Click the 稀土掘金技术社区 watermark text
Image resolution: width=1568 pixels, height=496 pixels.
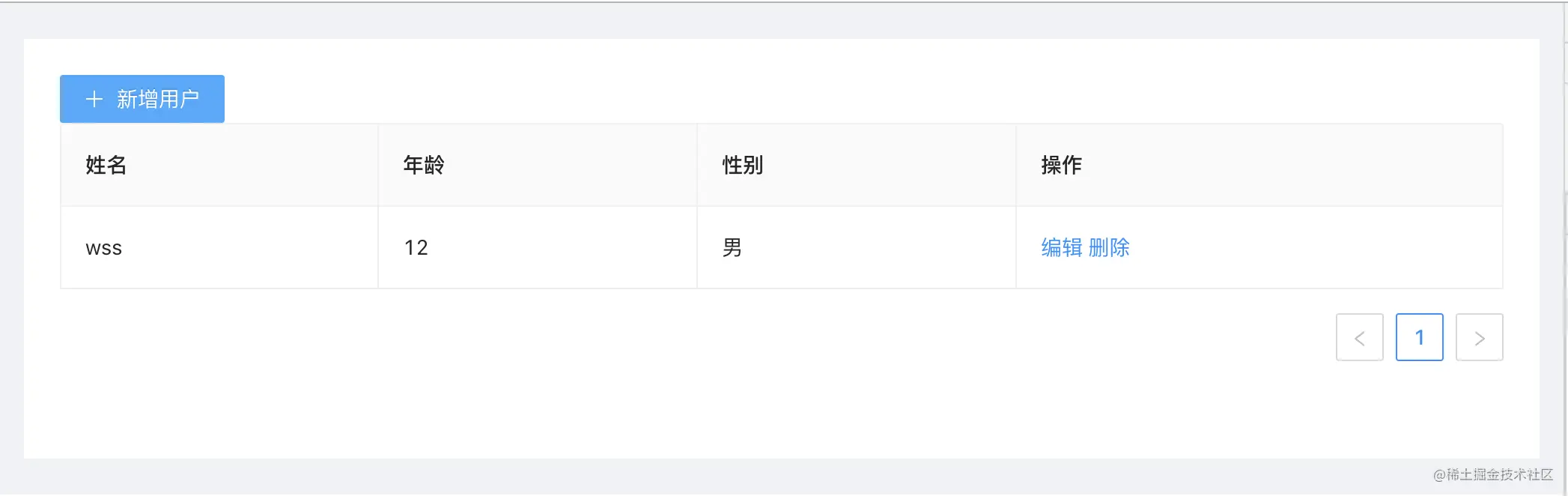pyautogui.click(x=1499, y=474)
